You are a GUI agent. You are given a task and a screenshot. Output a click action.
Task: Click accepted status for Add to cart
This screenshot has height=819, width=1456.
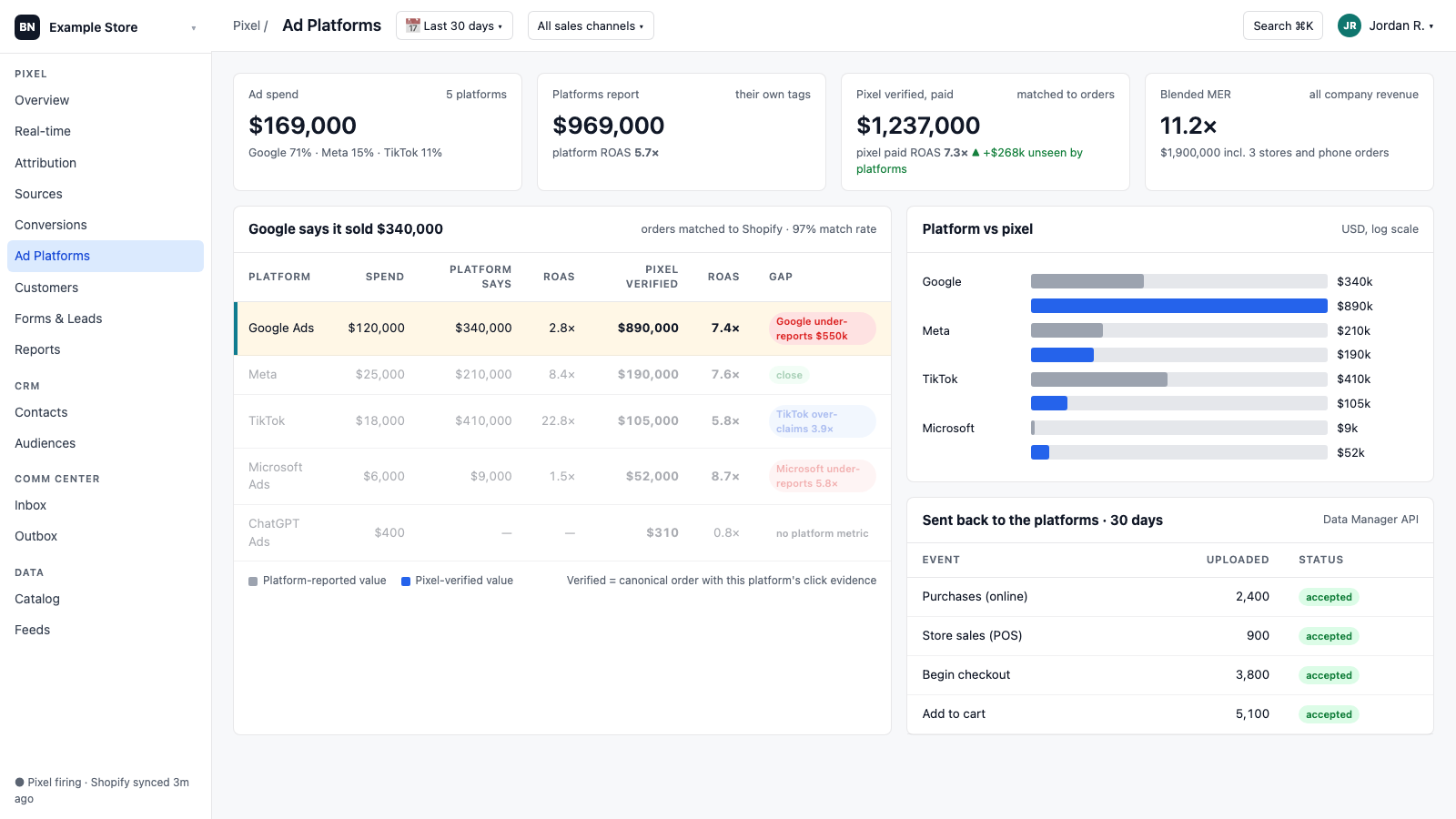[1329, 714]
